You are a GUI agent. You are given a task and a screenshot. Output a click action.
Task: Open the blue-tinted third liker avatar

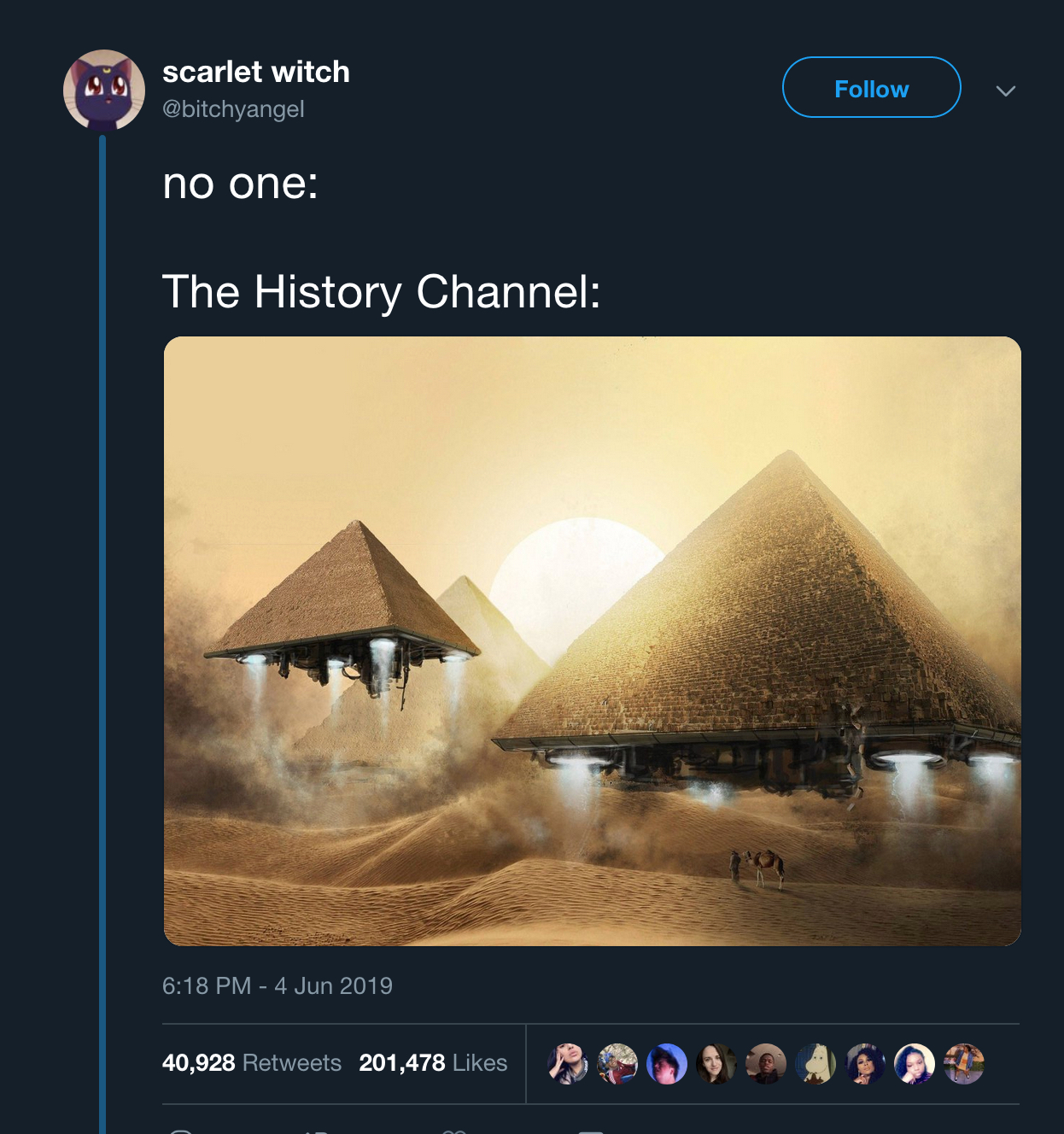pos(667,1064)
